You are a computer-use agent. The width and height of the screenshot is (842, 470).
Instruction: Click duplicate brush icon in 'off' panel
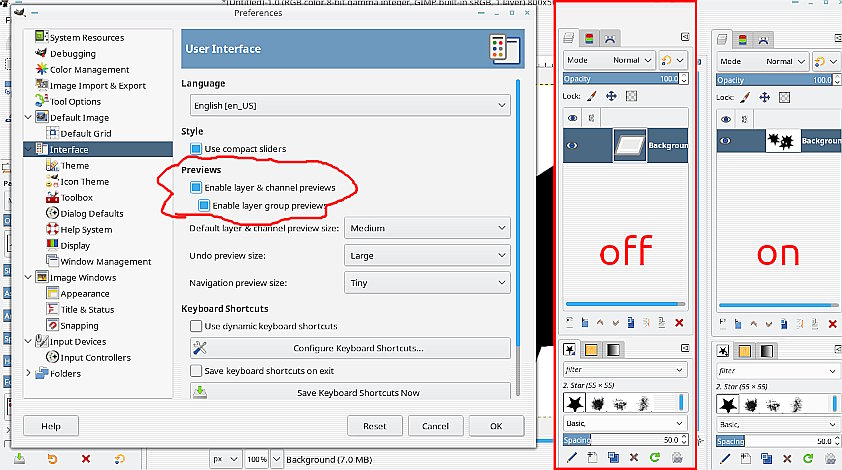[x=613, y=457]
